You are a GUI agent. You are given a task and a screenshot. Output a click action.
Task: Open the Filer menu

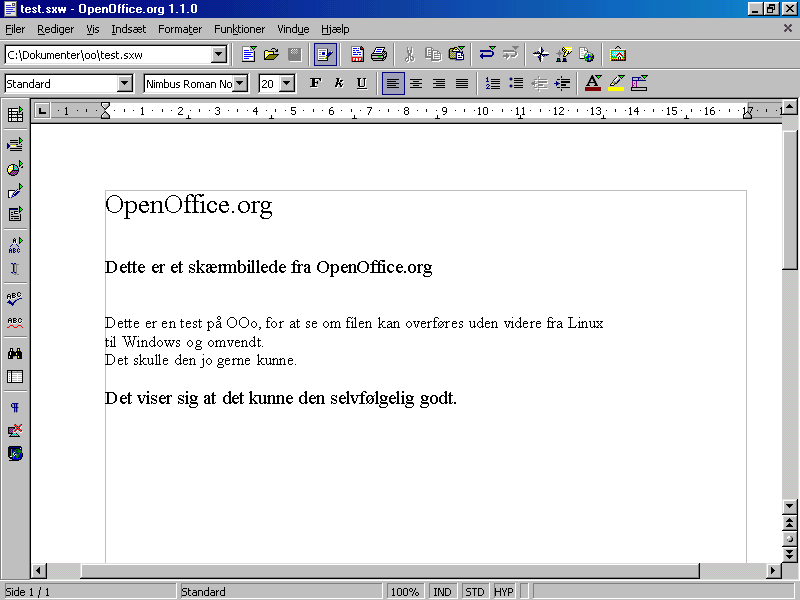point(15,29)
